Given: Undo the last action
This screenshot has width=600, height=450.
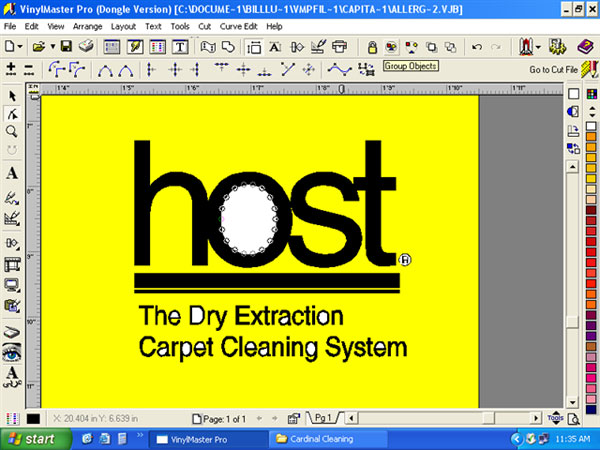Looking at the screenshot, I should pos(477,47).
